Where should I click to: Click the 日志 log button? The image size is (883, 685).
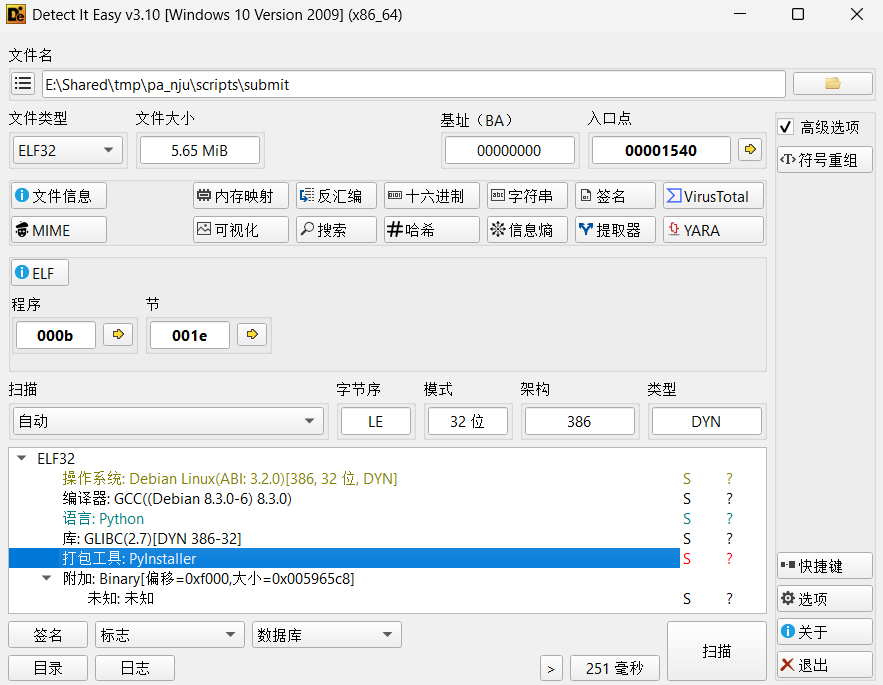(135, 668)
